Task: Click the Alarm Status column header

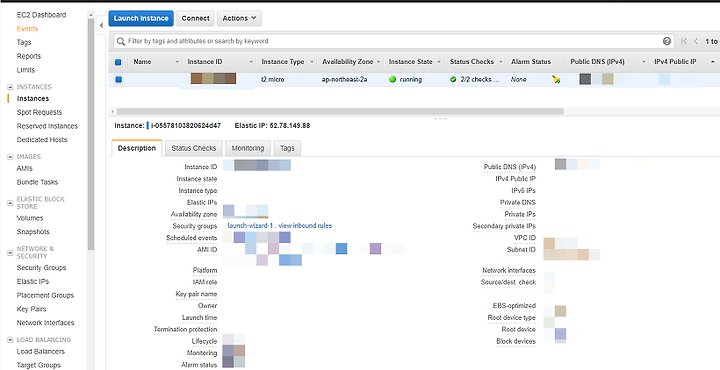Action: click(x=531, y=62)
